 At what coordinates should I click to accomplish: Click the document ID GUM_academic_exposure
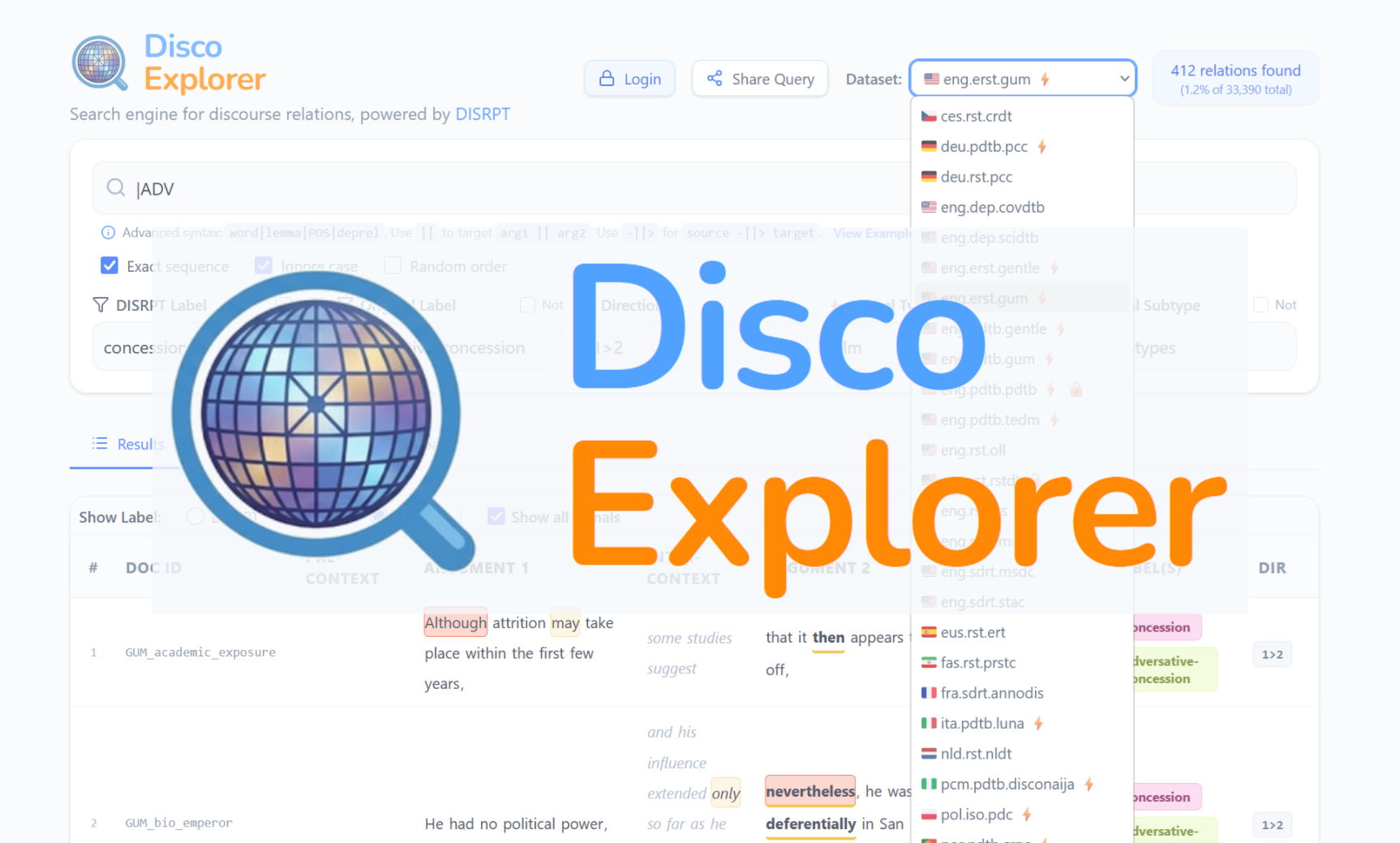click(200, 652)
